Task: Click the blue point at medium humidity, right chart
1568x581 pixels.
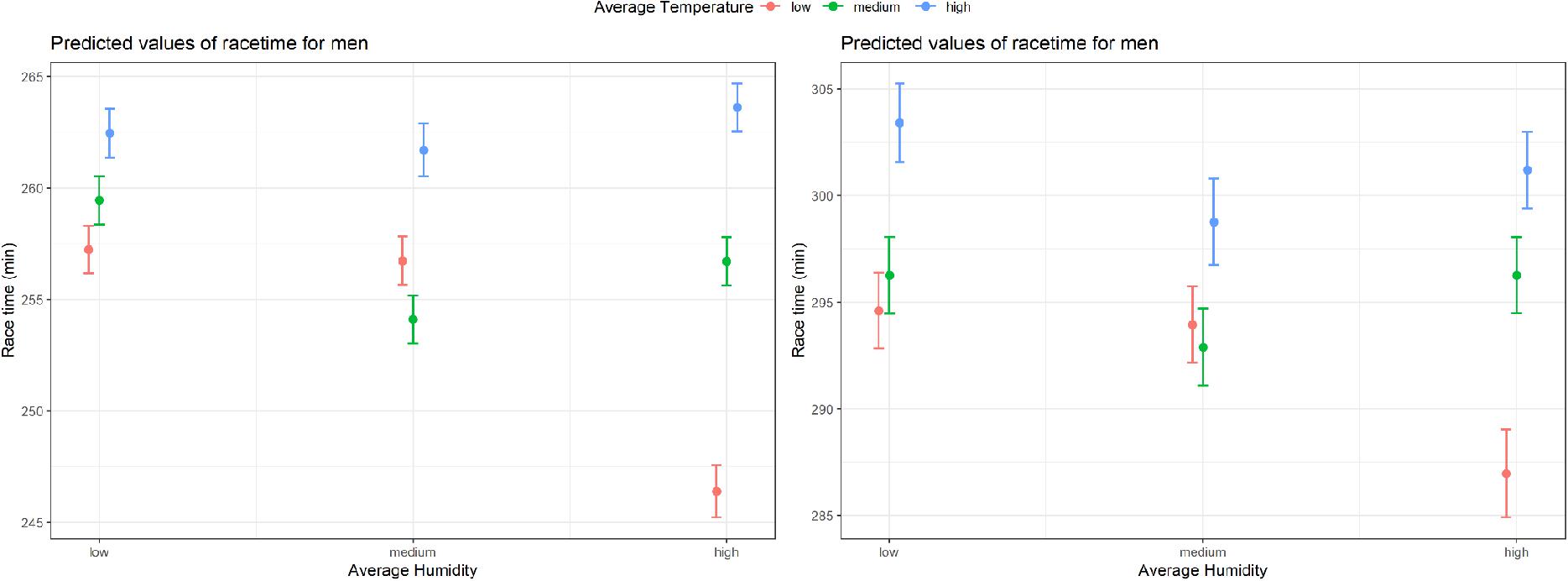Action: click(1214, 222)
